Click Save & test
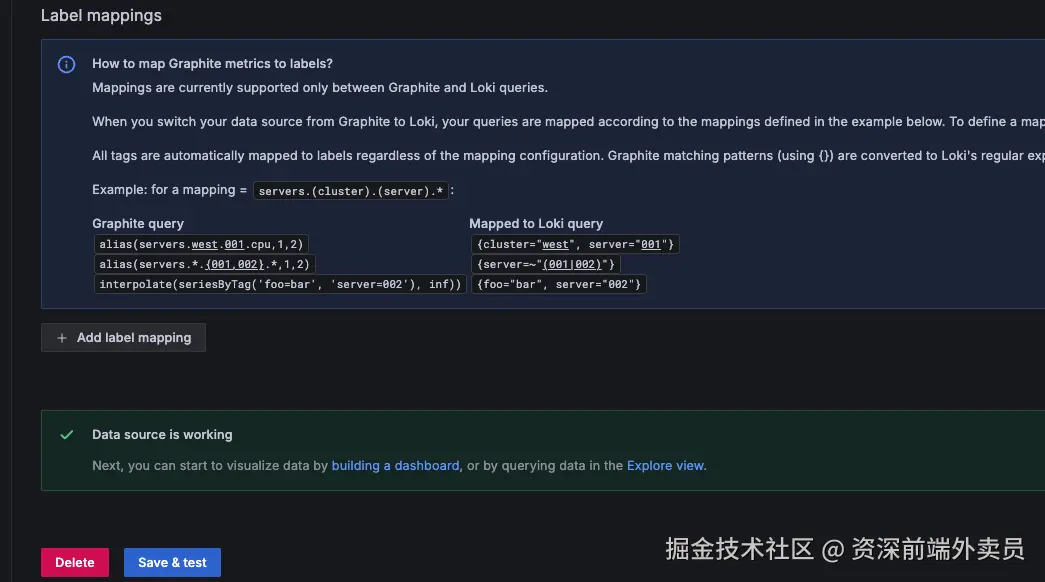Image resolution: width=1045 pixels, height=582 pixels. tap(172, 562)
